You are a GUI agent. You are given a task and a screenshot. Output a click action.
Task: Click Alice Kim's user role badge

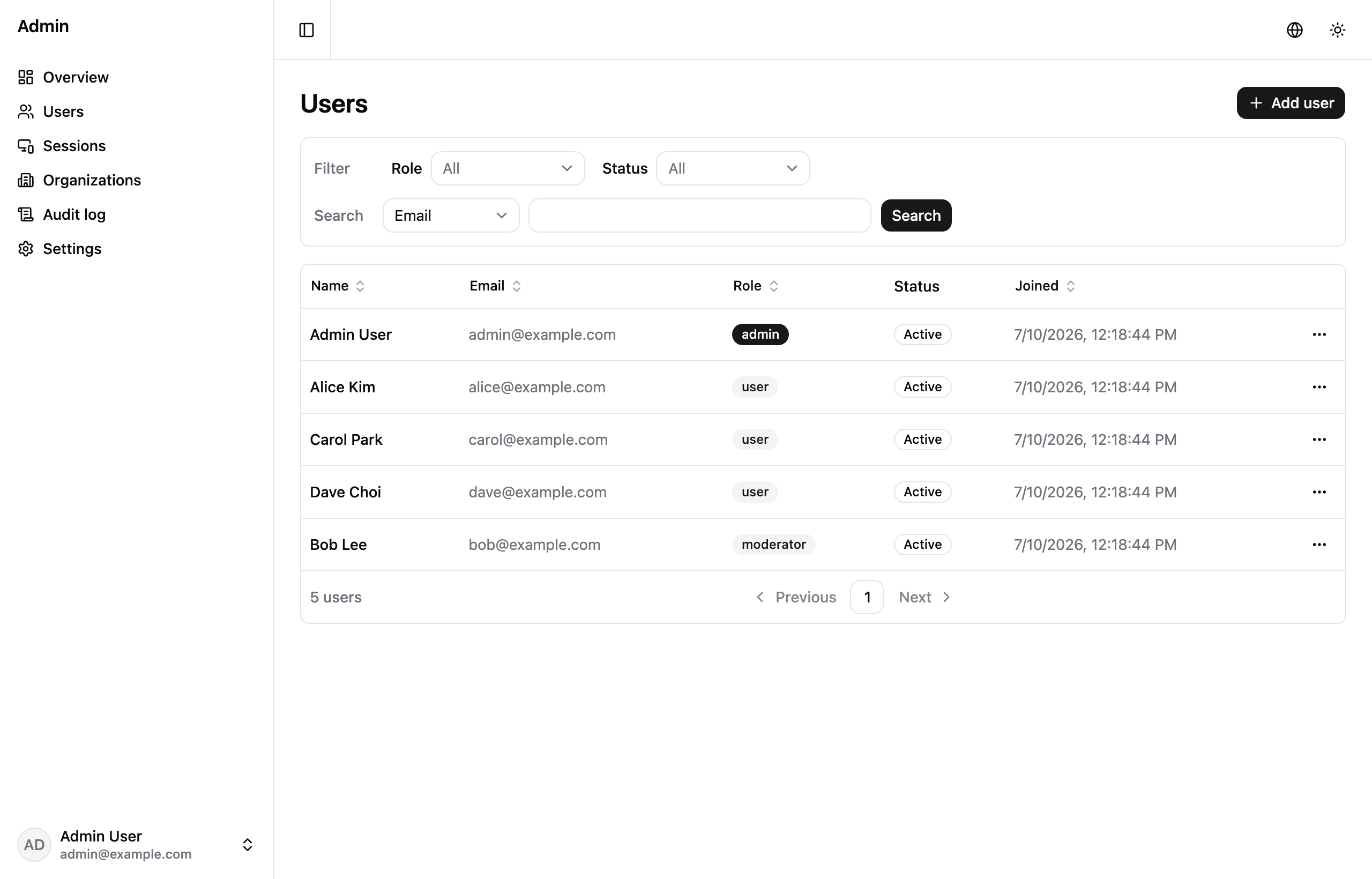click(x=755, y=387)
